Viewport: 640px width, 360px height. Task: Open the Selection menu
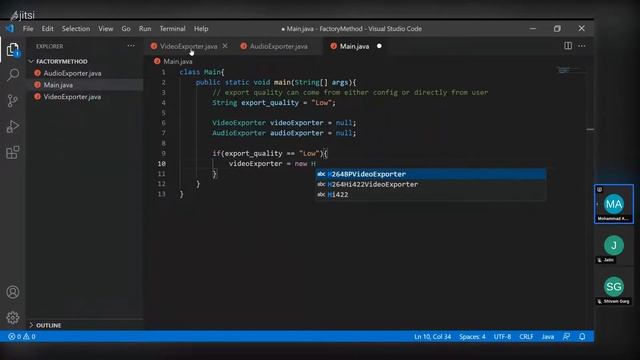point(76,29)
